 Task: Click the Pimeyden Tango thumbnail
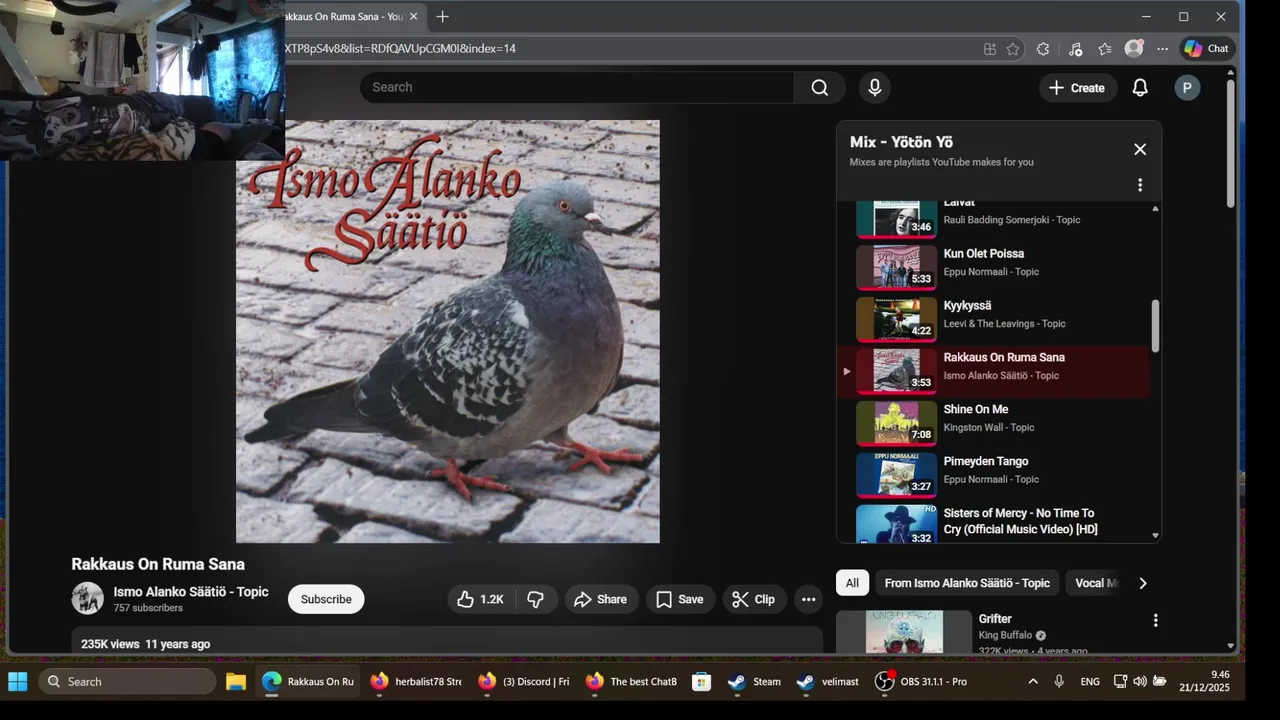896,474
